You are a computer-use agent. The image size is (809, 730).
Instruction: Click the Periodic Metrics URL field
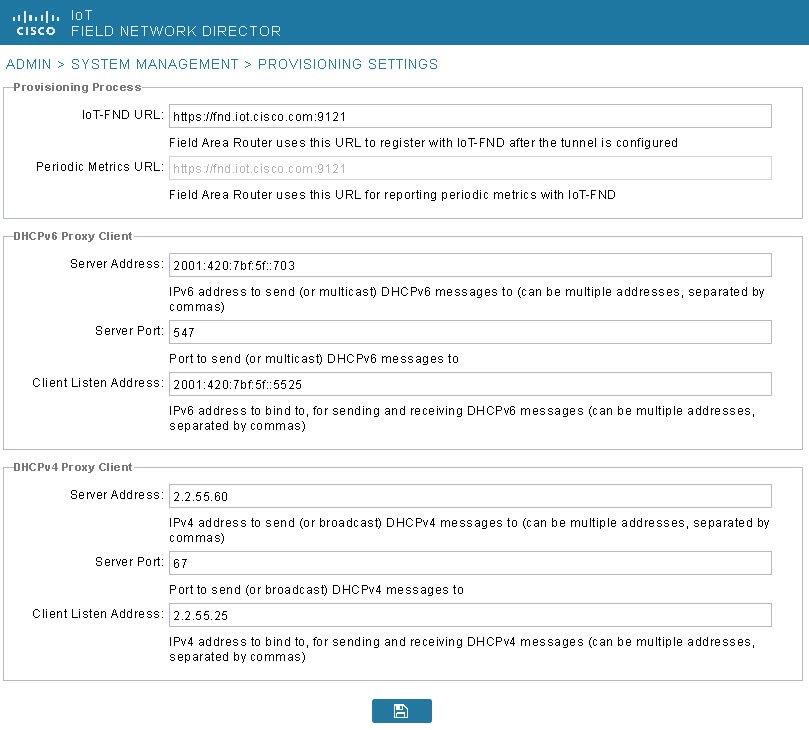(470, 168)
